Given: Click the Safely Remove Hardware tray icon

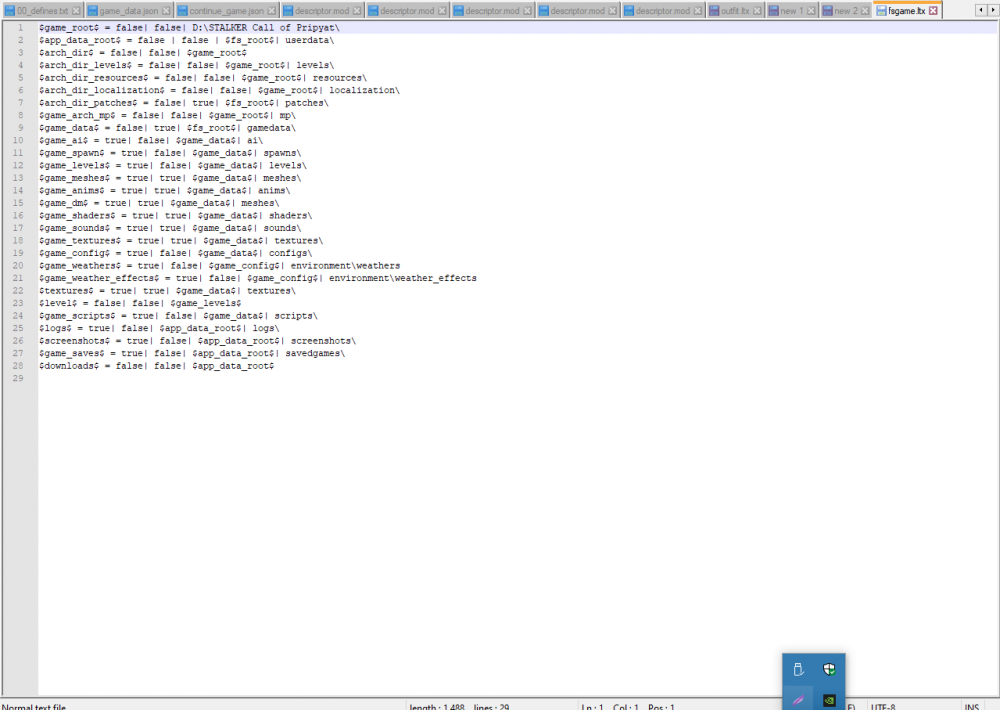Looking at the screenshot, I should point(797,669).
